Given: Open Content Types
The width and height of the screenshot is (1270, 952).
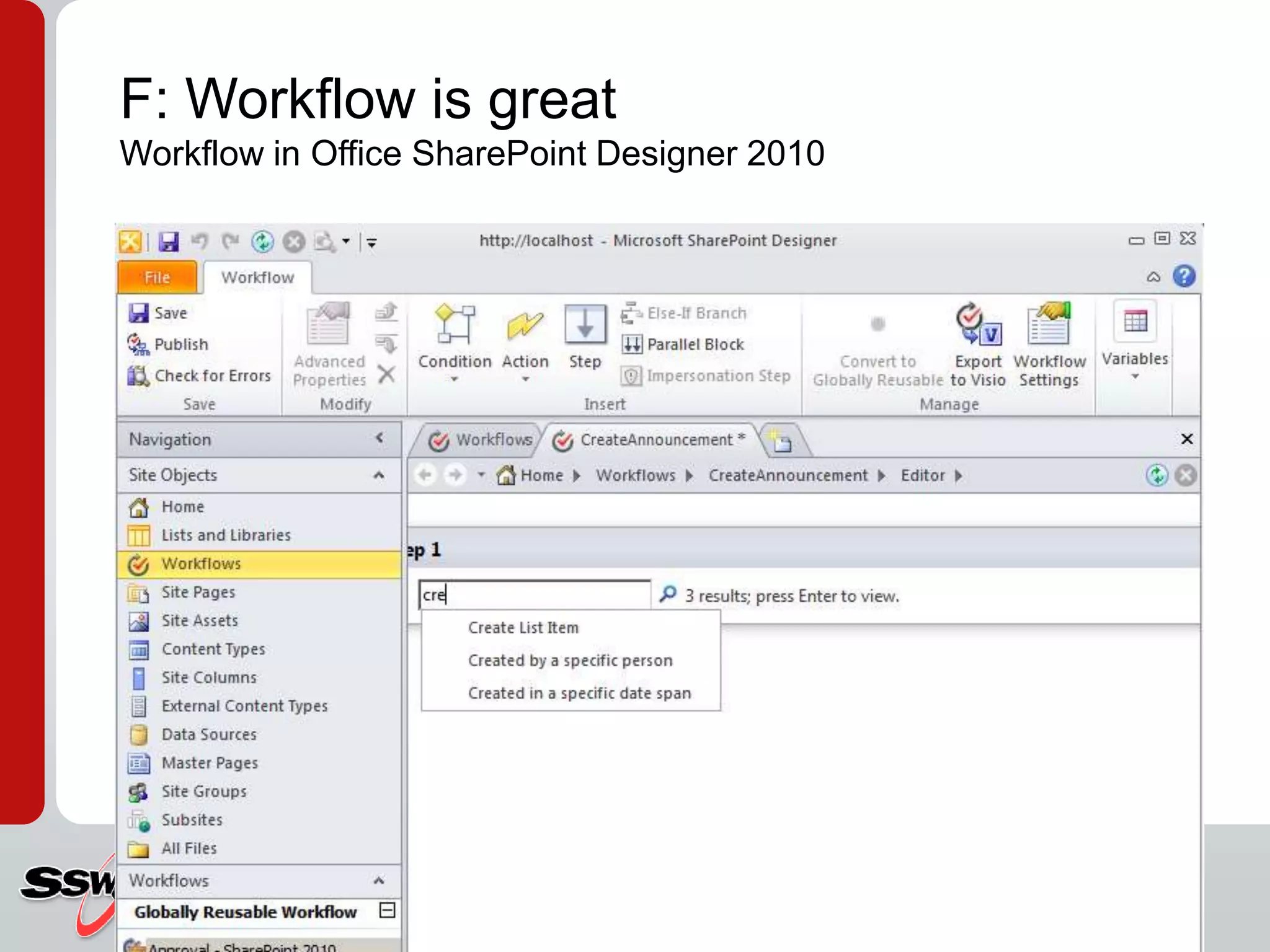Looking at the screenshot, I should [259, 650].
